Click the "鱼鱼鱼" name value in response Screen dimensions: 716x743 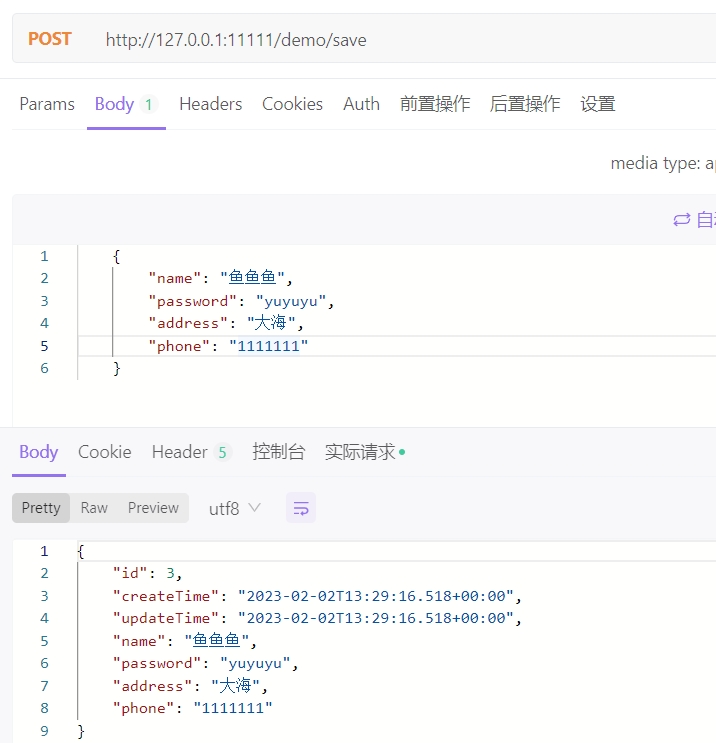(x=217, y=641)
